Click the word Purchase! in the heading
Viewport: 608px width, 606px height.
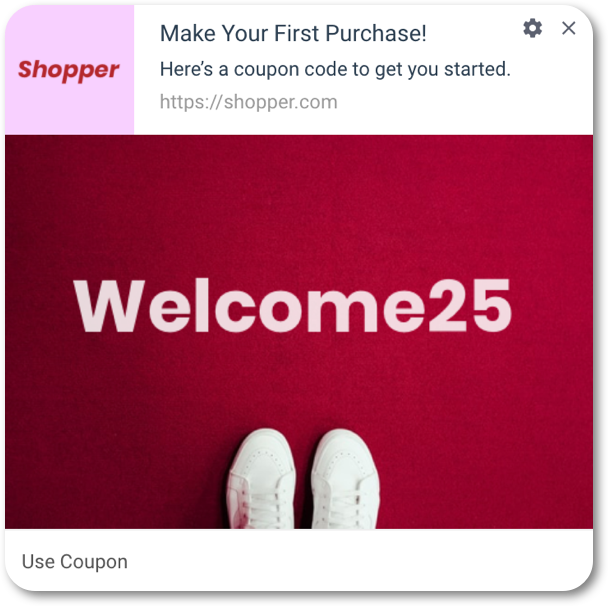point(376,33)
